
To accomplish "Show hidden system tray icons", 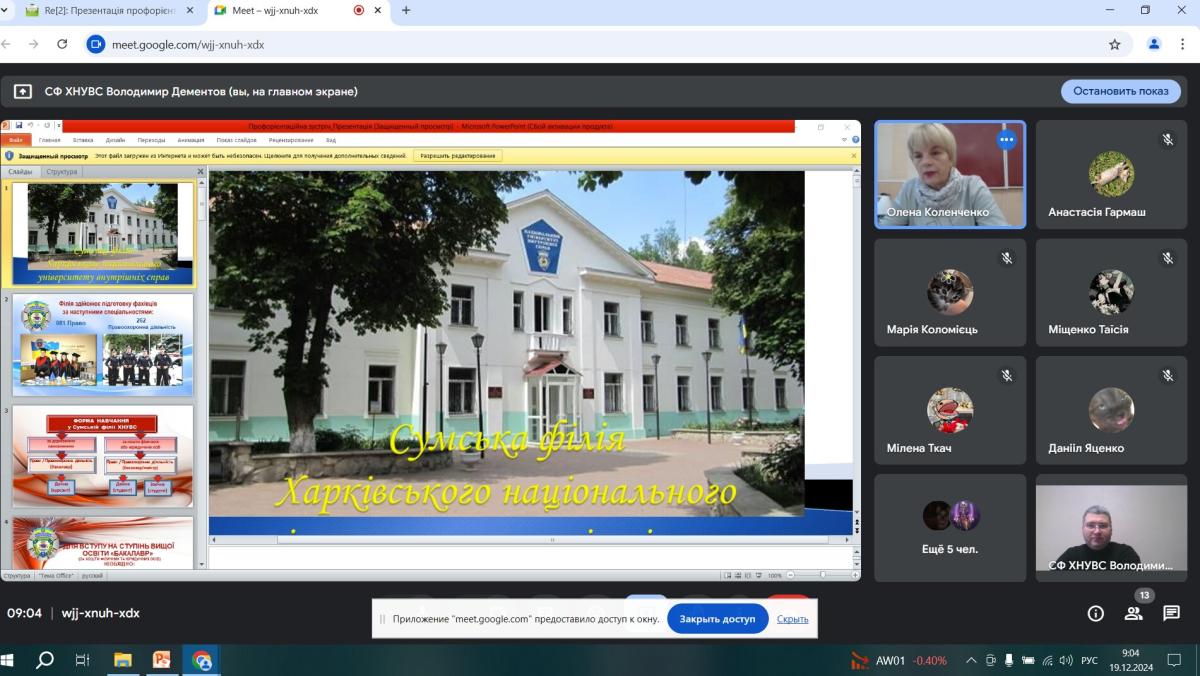I will click(x=970, y=660).
